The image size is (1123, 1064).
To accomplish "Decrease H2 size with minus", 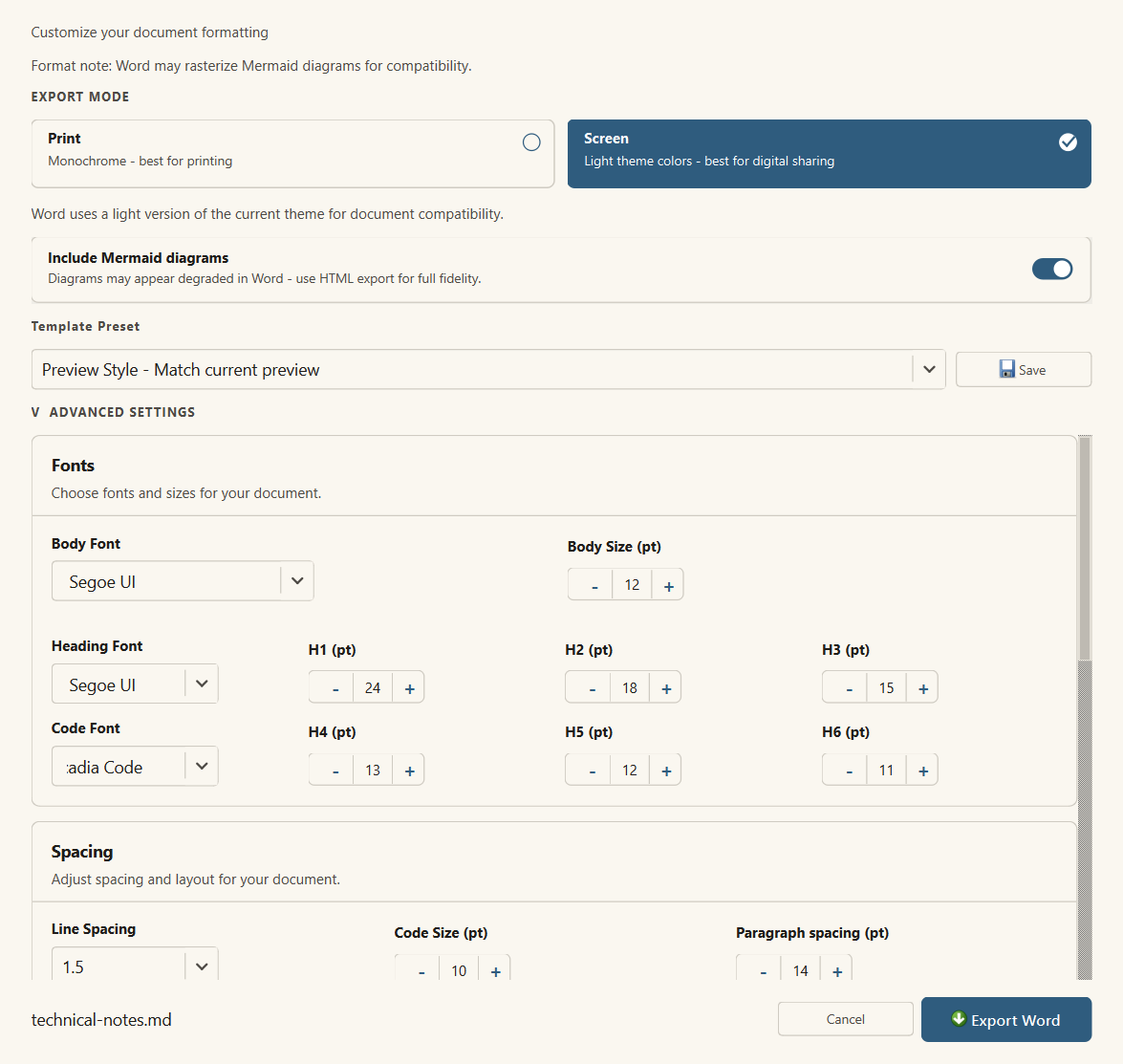I will click(588, 688).
